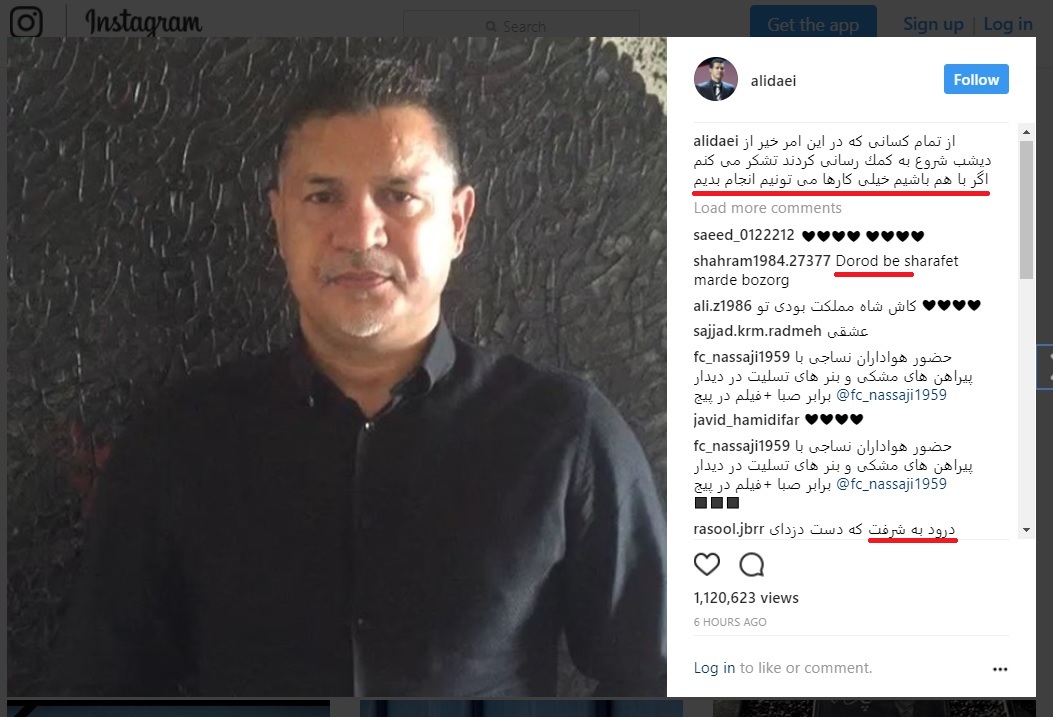Screen dimensions: 1053x717
Task: Open the Sign up link
Action: point(933,24)
